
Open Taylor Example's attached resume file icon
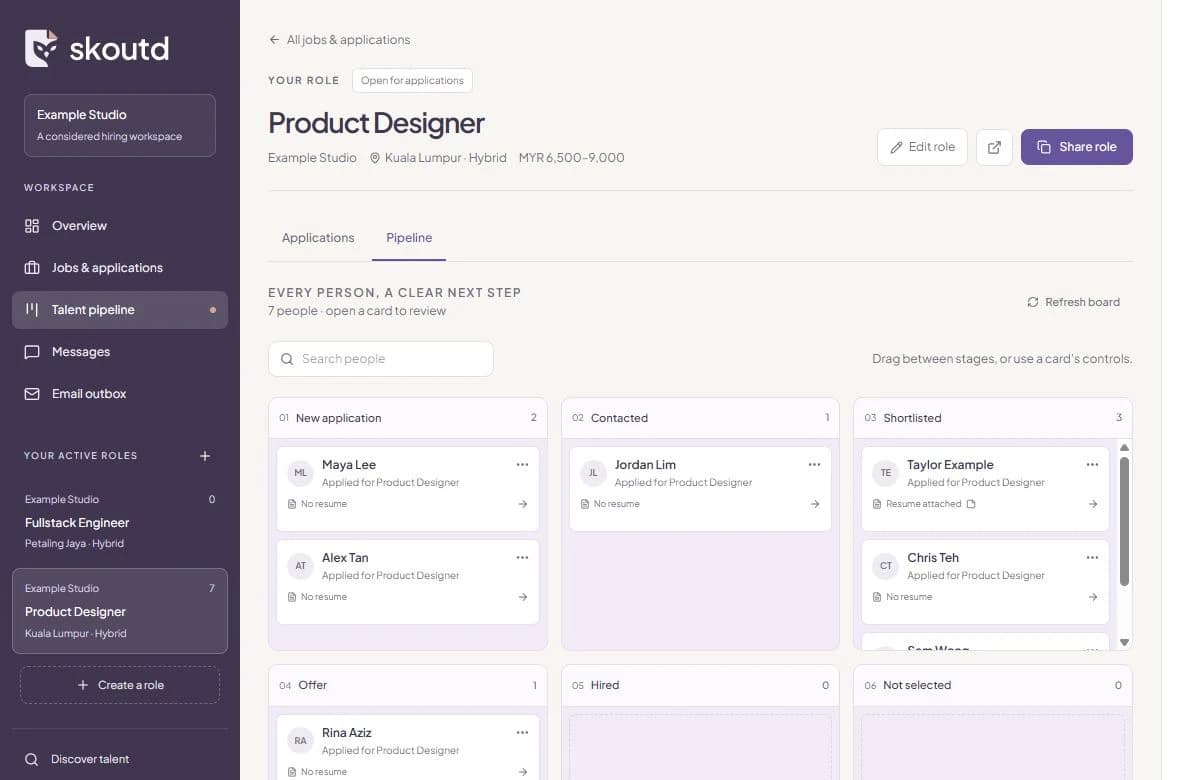(x=971, y=504)
